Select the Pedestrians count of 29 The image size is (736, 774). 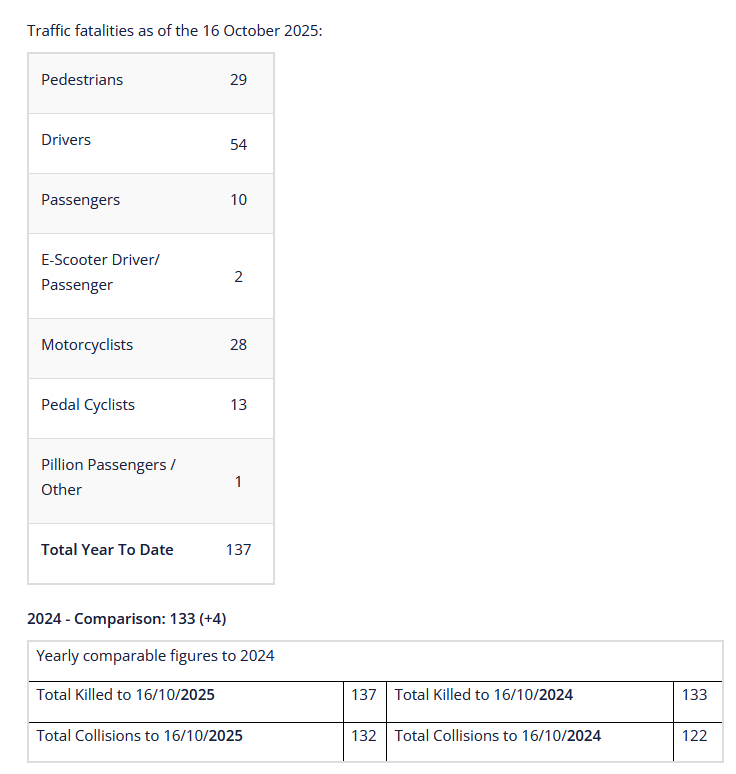coord(238,80)
